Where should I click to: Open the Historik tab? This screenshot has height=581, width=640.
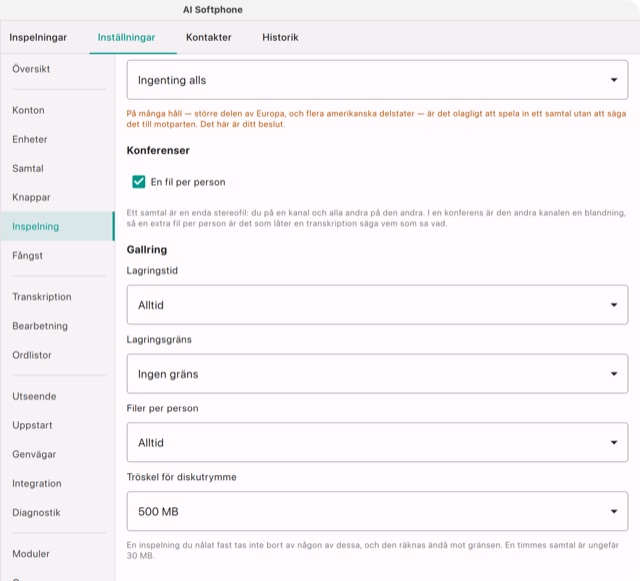[280, 37]
